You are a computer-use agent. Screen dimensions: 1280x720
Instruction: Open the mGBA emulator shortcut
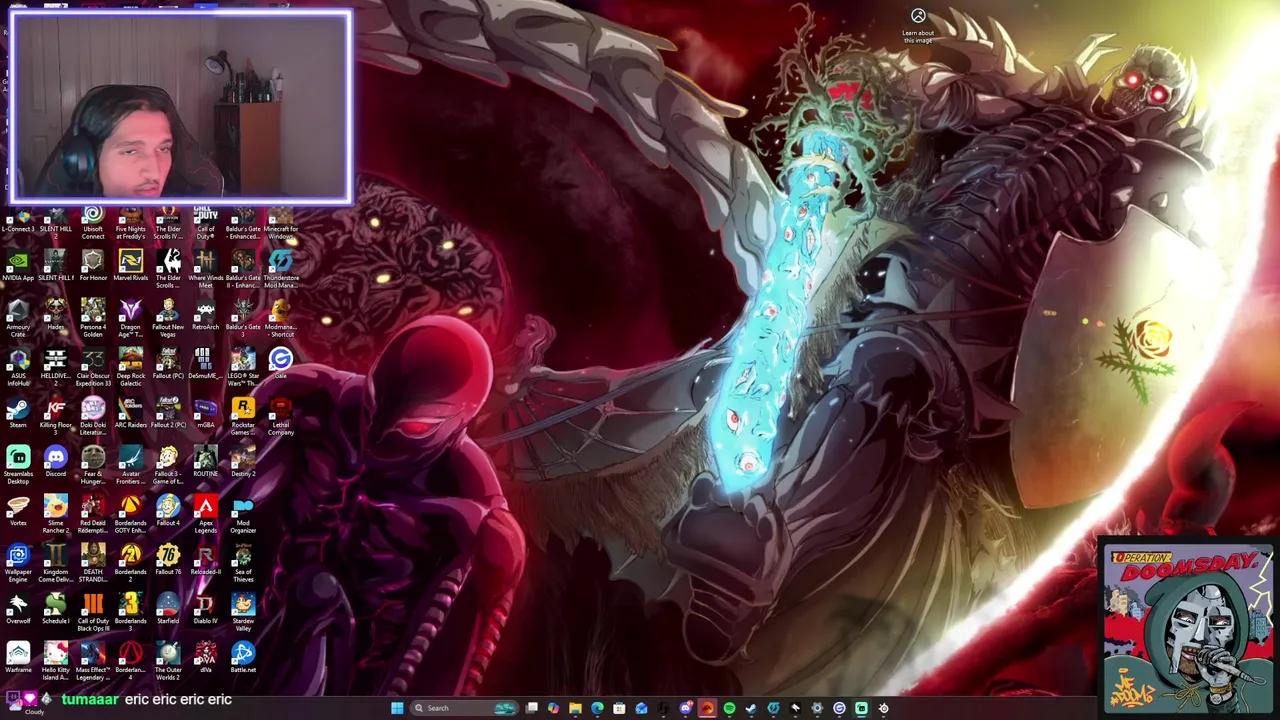[x=205, y=413]
